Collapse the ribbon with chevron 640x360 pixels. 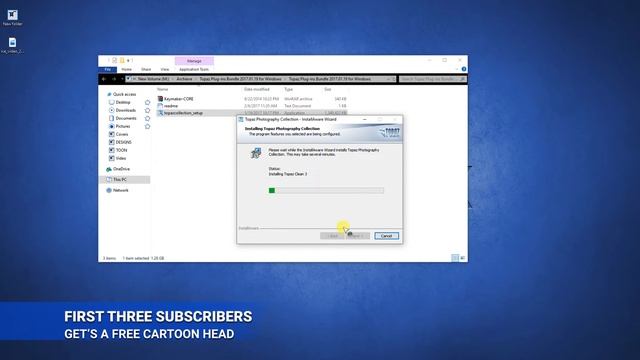457,69
